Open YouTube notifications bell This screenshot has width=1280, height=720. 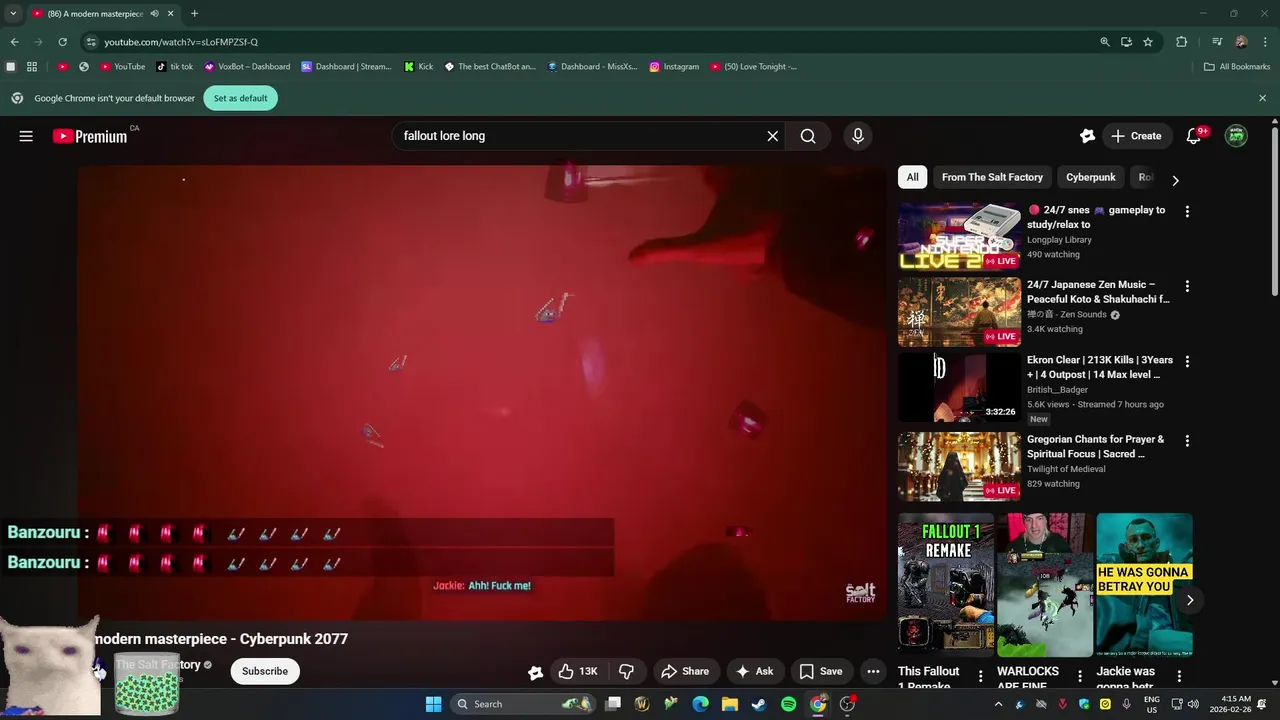(1193, 136)
